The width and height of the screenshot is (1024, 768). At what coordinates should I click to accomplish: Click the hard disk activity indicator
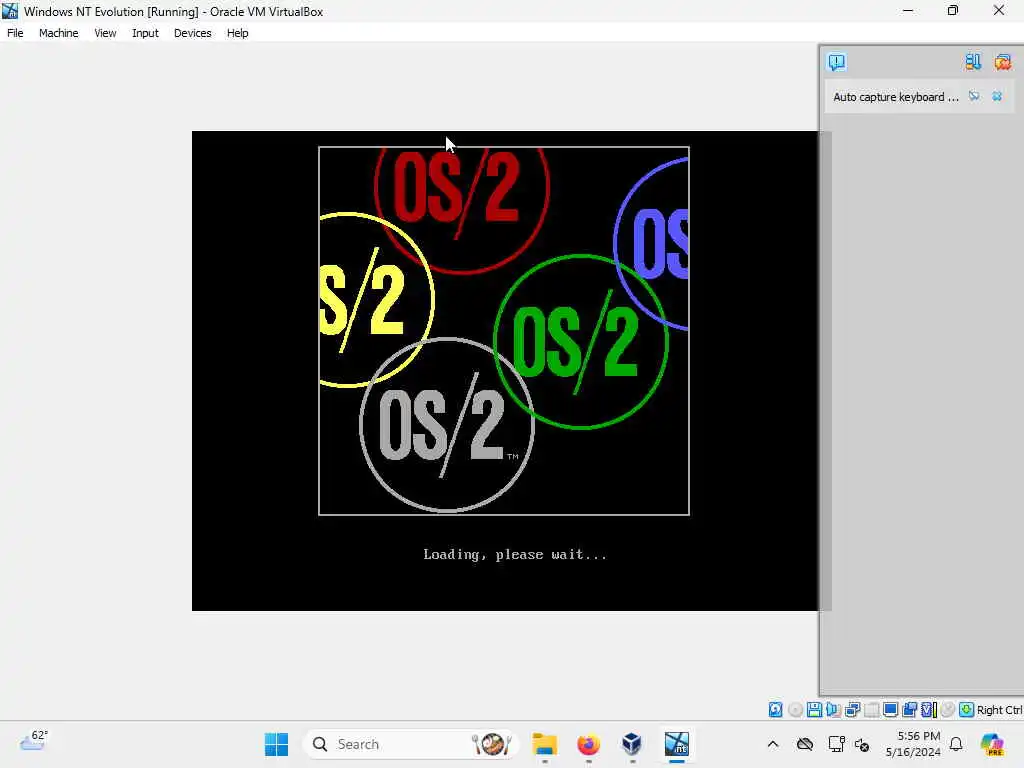(775, 710)
